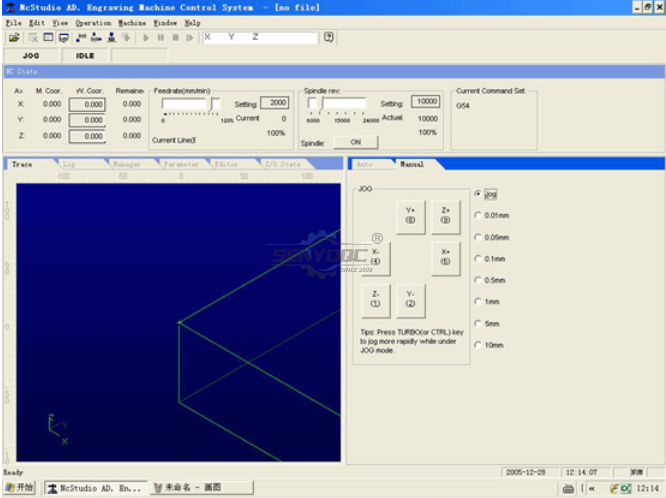The height and width of the screenshot is (498, 666).
Task: Click the Z- (1) jog button
Action: coord(375,300)
